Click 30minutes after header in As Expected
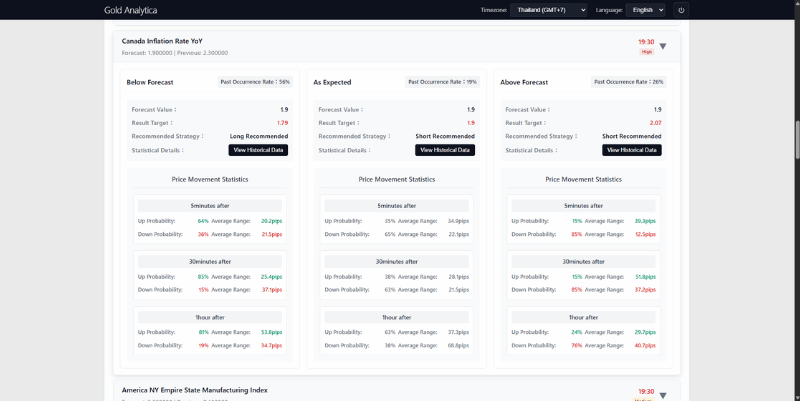Viewport: 800px width, 401px height. (x=396, y=261)
